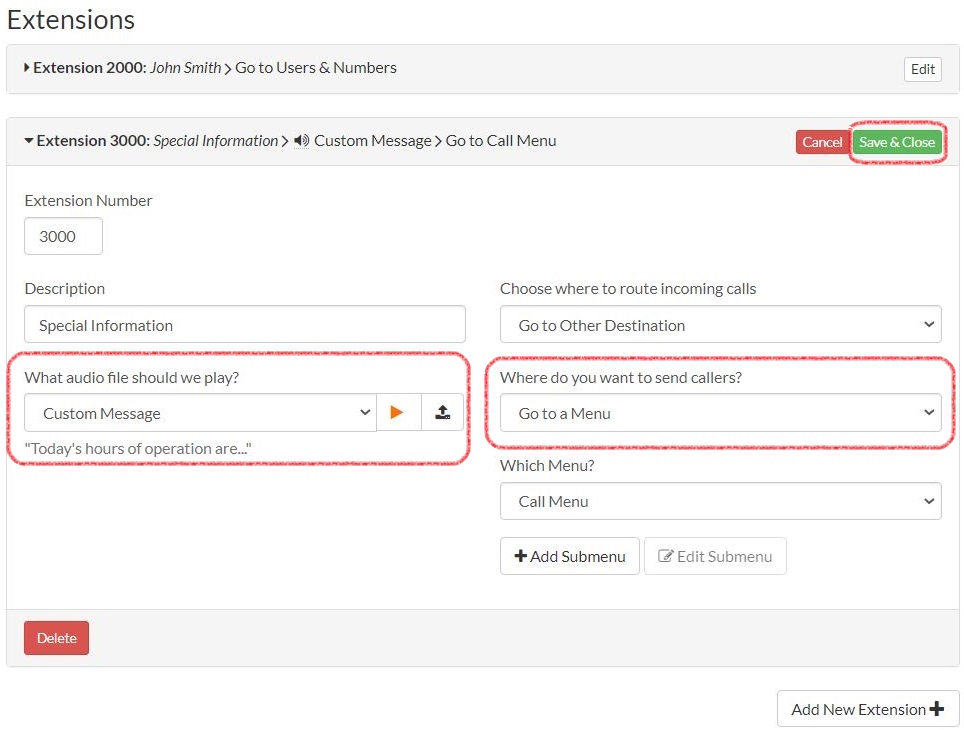
Task: Collapse Extension 3000 Special Information section
Action: 27,140
